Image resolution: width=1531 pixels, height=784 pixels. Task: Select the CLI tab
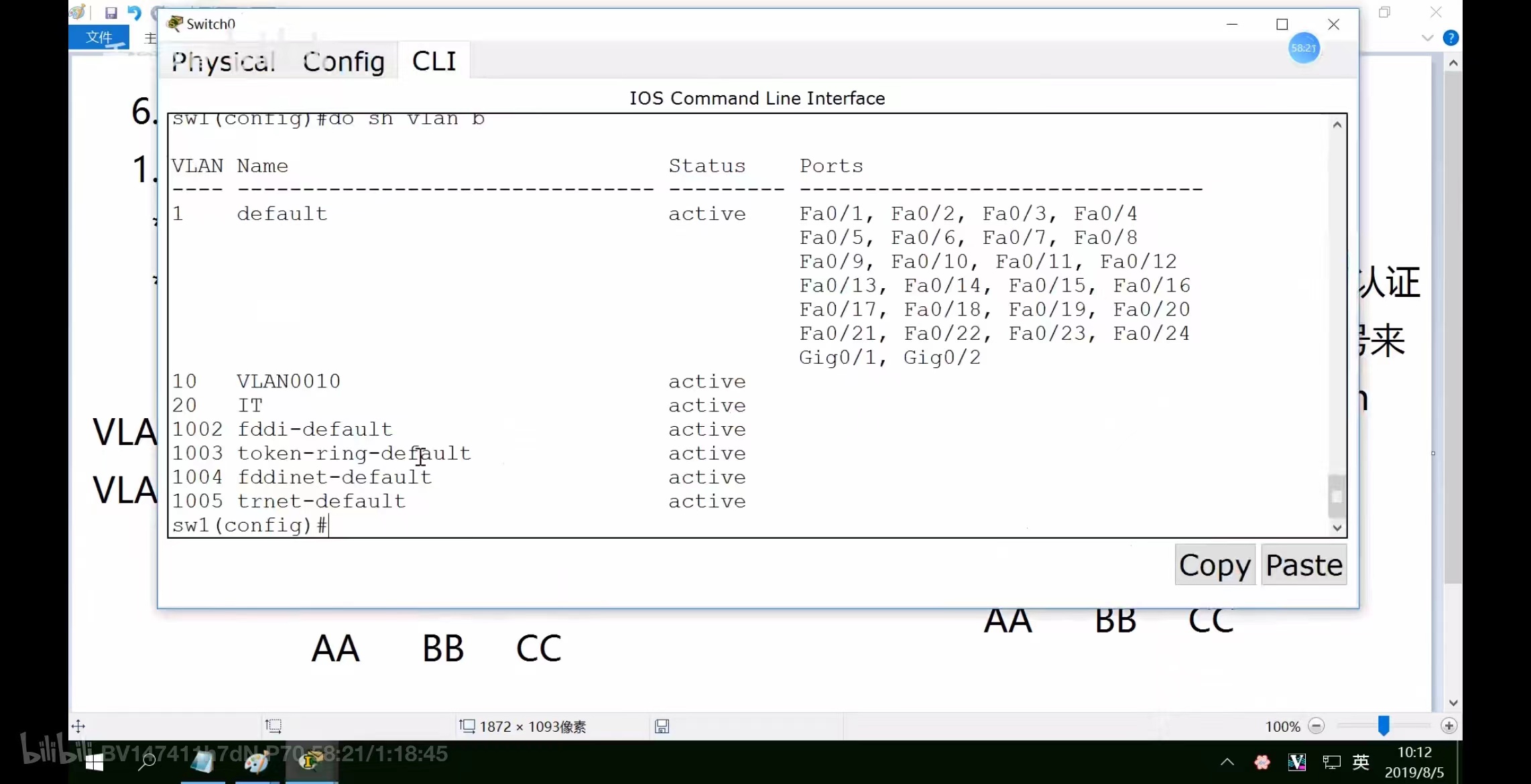click(x=434, y=62)
